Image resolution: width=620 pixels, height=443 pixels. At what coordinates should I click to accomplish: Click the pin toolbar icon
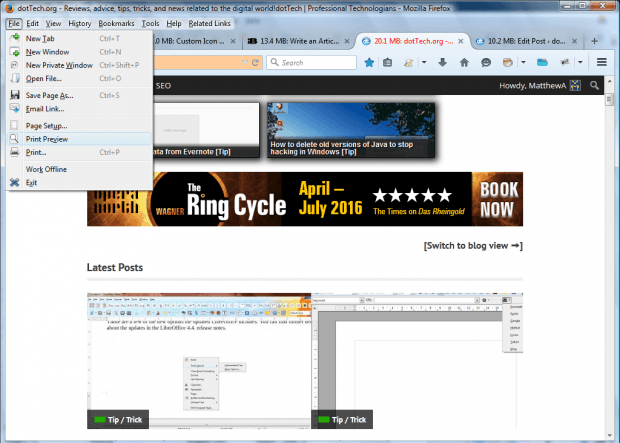click(565, 62)
